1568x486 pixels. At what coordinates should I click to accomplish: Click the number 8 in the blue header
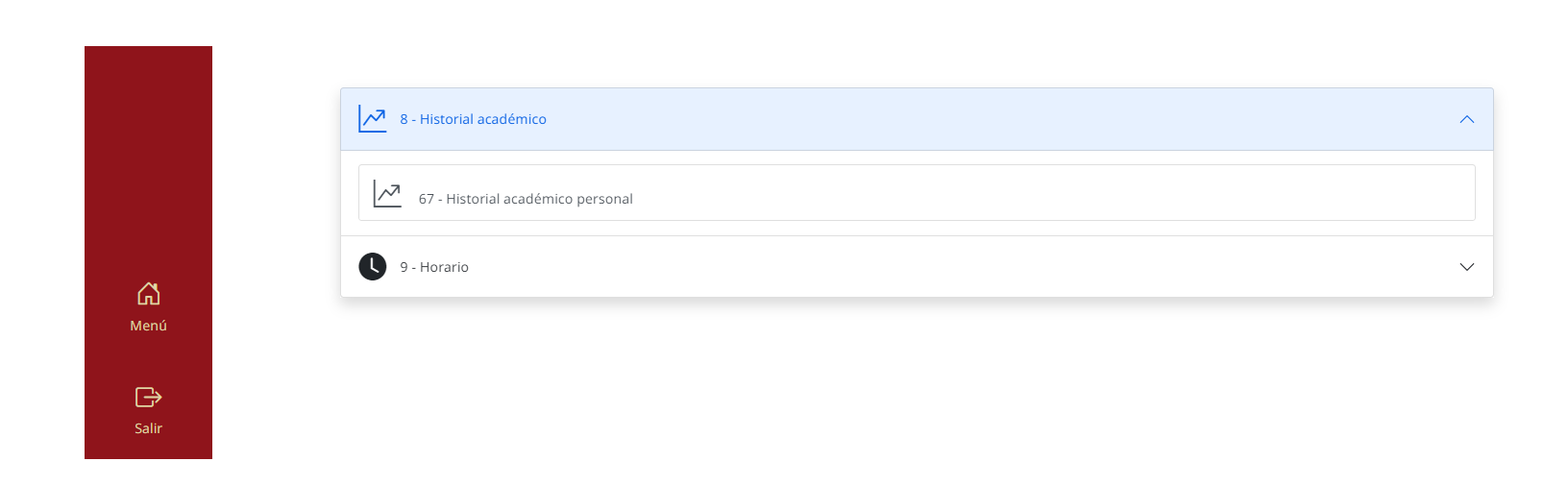[x=404, y=119]
